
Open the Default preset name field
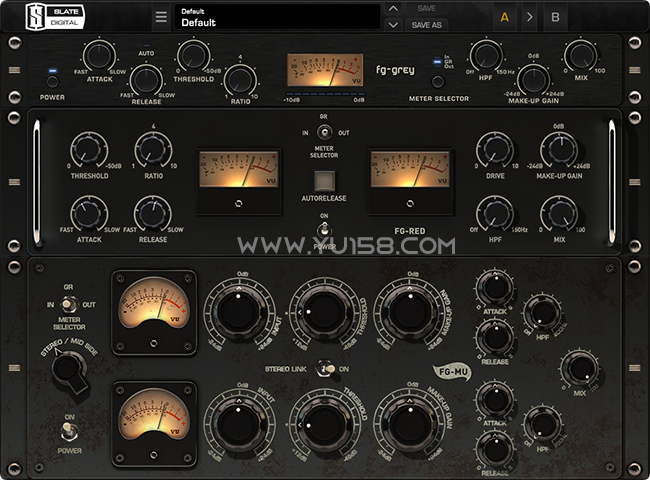tap(277, 17)
